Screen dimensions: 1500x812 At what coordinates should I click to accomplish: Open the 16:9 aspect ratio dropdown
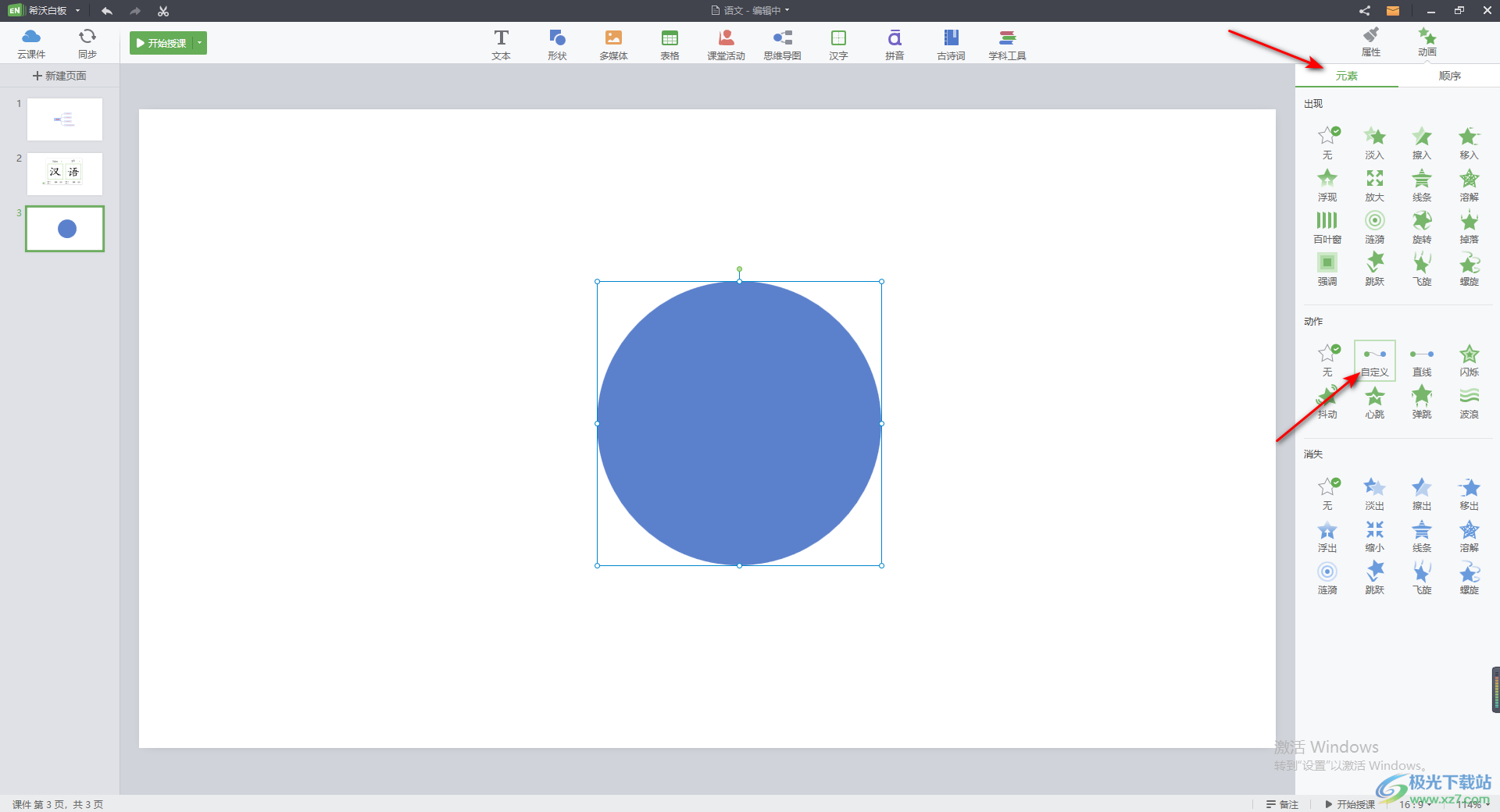(x=1415, y=804)
